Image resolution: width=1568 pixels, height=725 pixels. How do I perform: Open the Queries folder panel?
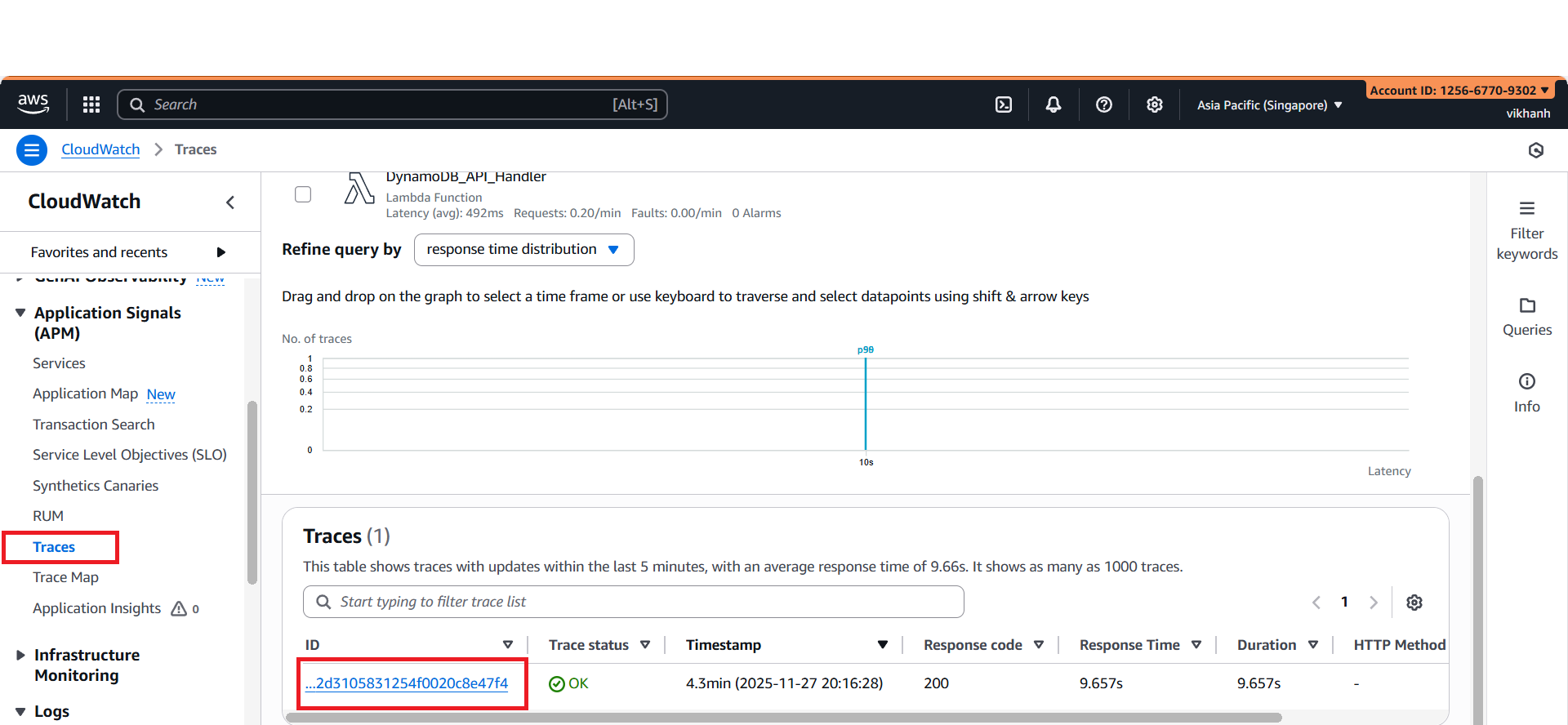(1526, 317)
